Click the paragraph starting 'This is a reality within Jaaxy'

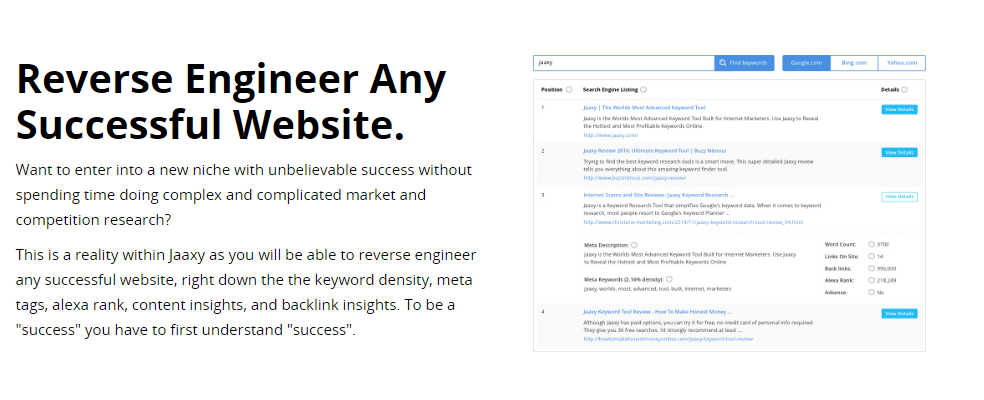coord(246,292)
